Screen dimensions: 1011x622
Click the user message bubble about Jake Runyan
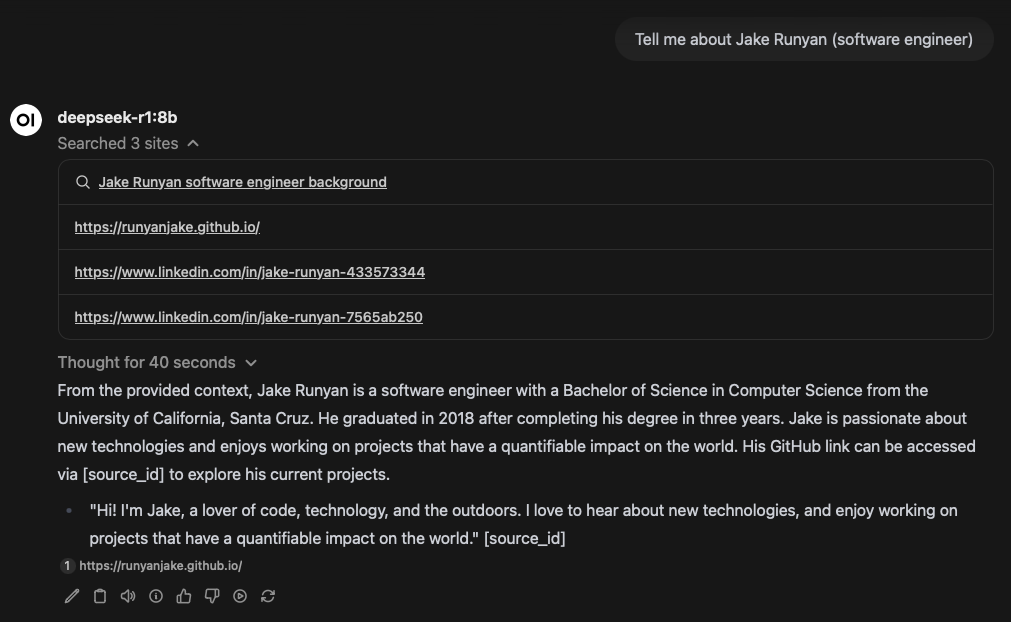click(x=803, y=40)
